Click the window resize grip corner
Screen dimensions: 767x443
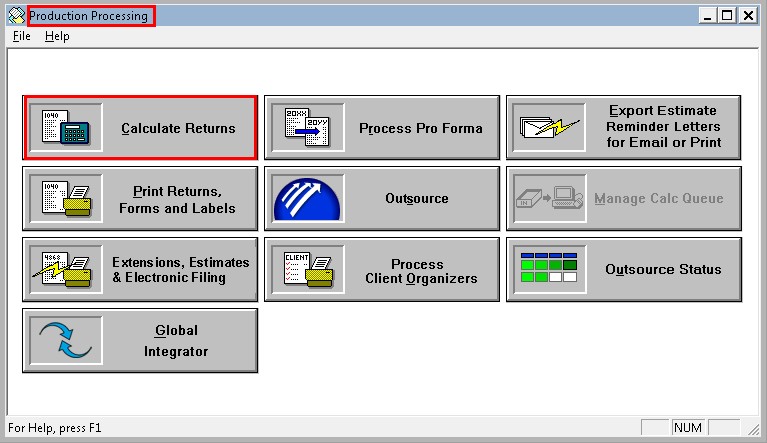(753, 429)
